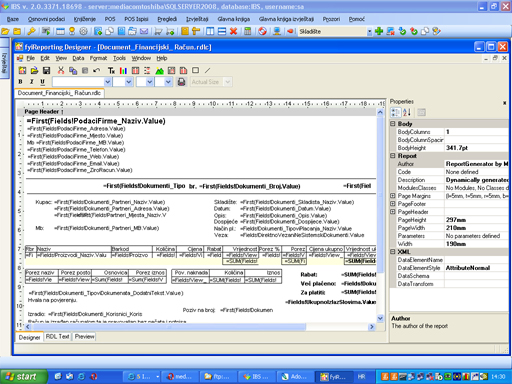Select the Line insert tool
The image size is (512, 384).
pyautogui.click(x=207, y=70)
